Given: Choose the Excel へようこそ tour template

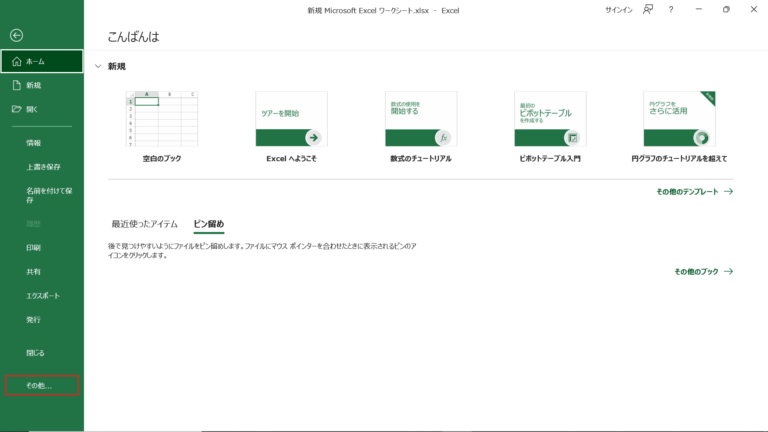Looking at the screenshot, I should 291,120.
